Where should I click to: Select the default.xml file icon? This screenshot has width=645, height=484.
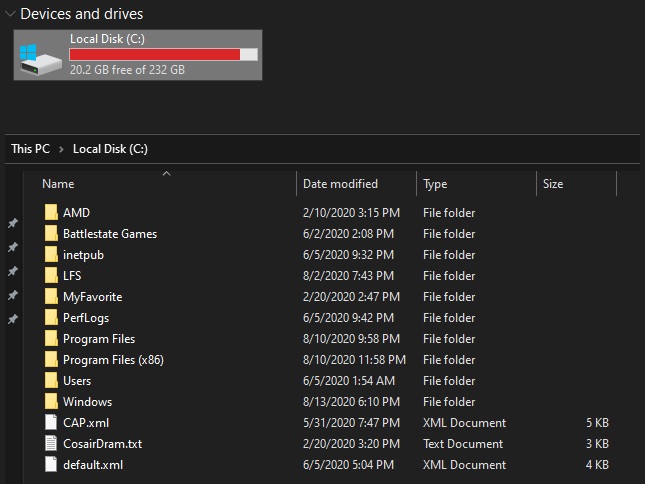pyautogui.click(x=51, y=465)
